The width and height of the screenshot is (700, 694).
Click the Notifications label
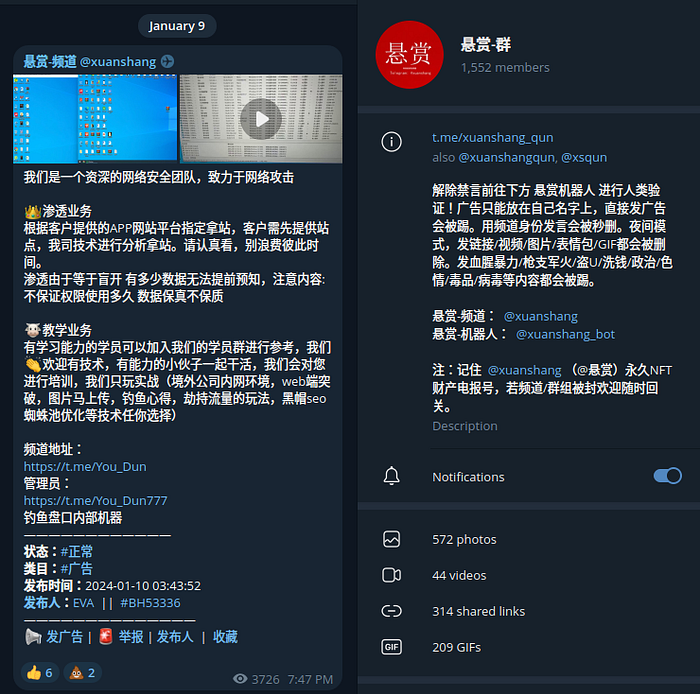pyautogui.click(x=468, y=477)
